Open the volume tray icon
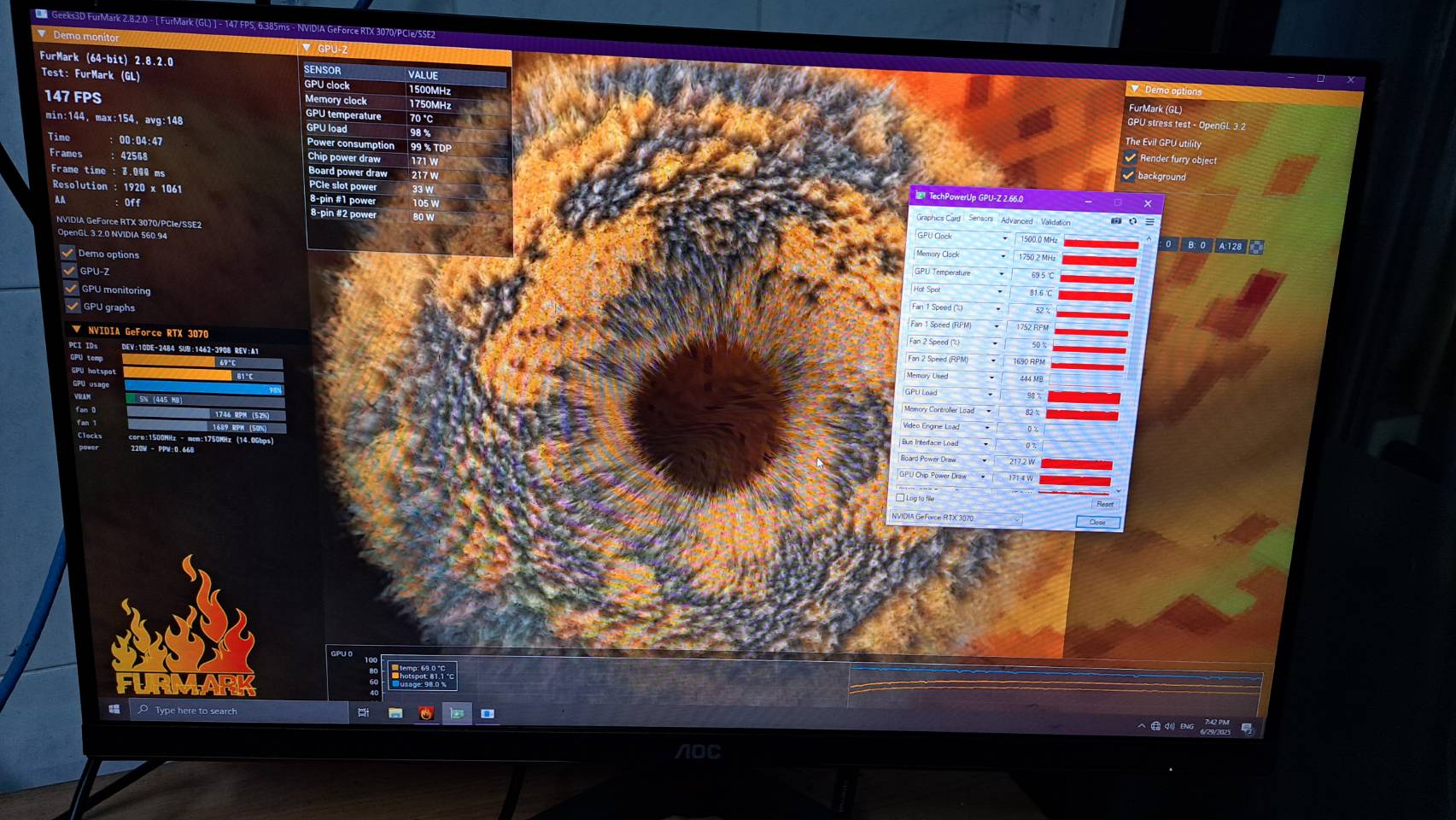Image resolution: width=1456 pixels, height=820 pixels. (1169, 726)
